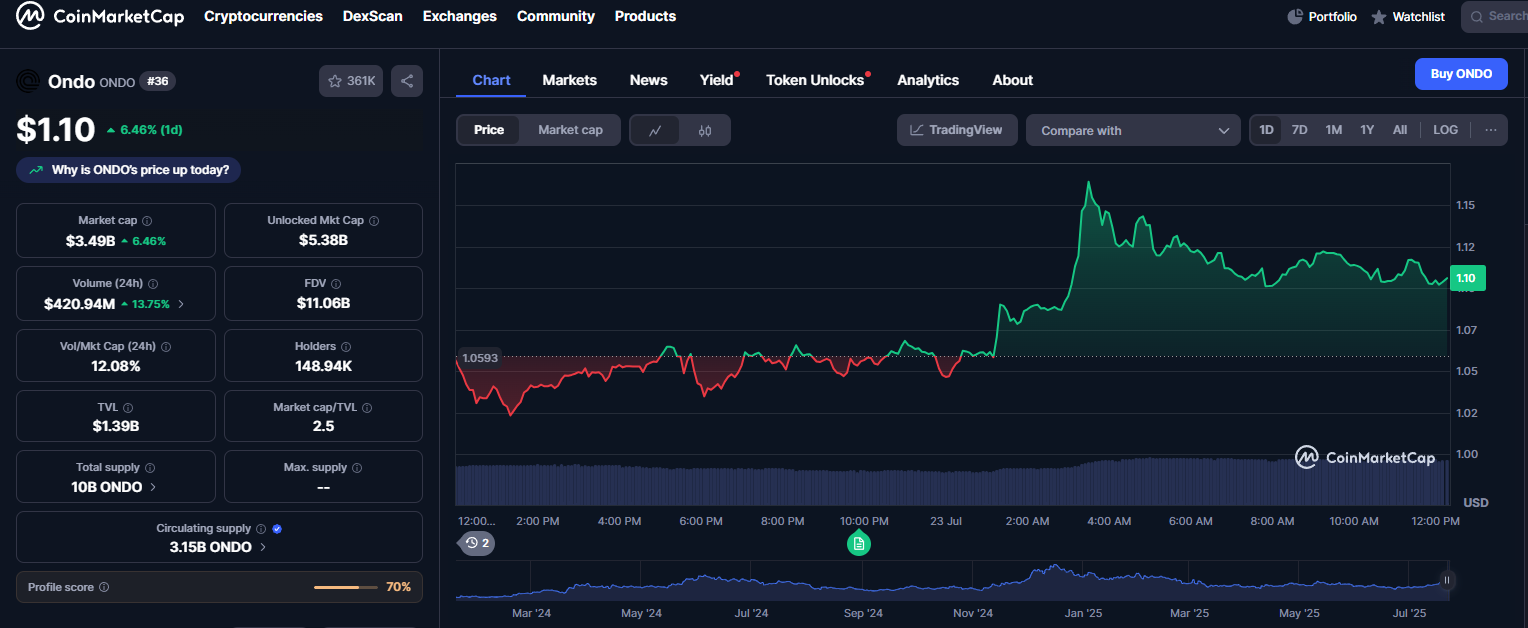Switch to the Token Unlocks tab
Viewport: 1528px width, 628px height.
click(x=815, y=80)
